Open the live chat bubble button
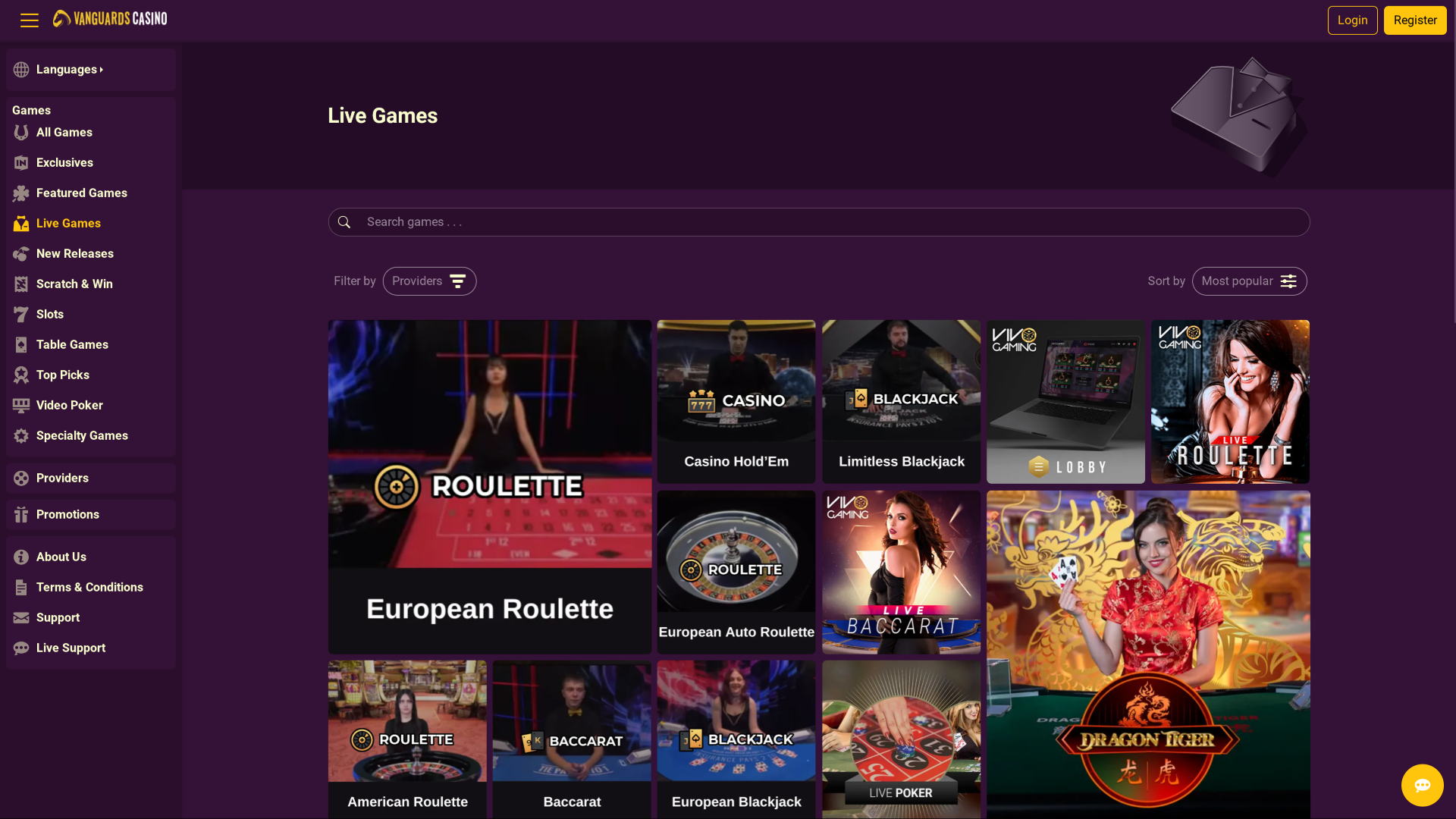 point(1421,785)
